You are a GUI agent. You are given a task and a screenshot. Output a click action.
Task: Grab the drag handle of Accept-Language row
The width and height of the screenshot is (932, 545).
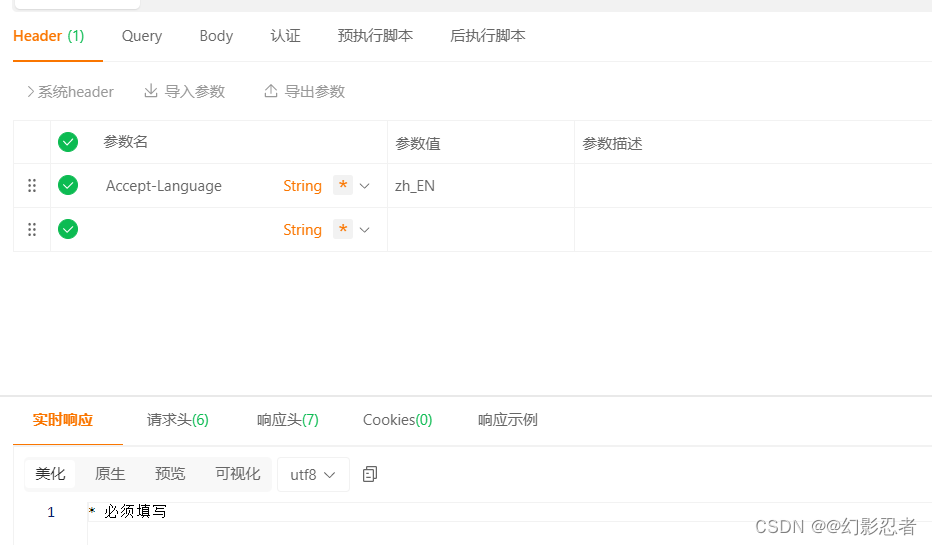coord(32,185)
